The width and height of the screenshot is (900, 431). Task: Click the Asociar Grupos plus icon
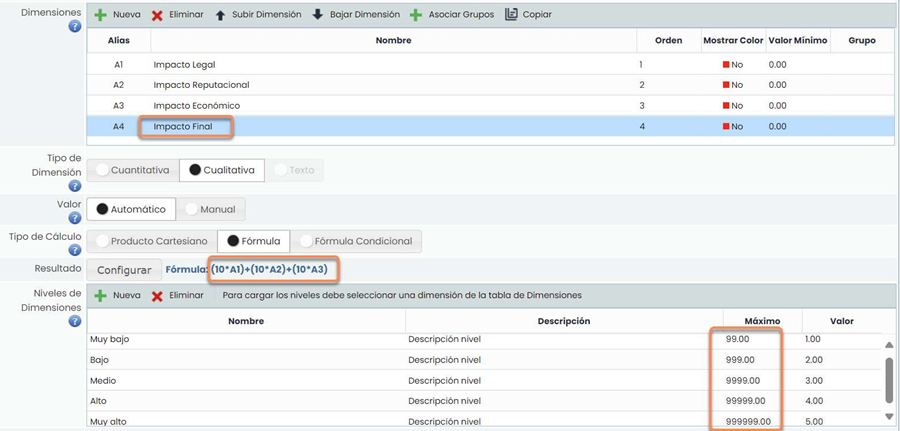tap(416, 15)
